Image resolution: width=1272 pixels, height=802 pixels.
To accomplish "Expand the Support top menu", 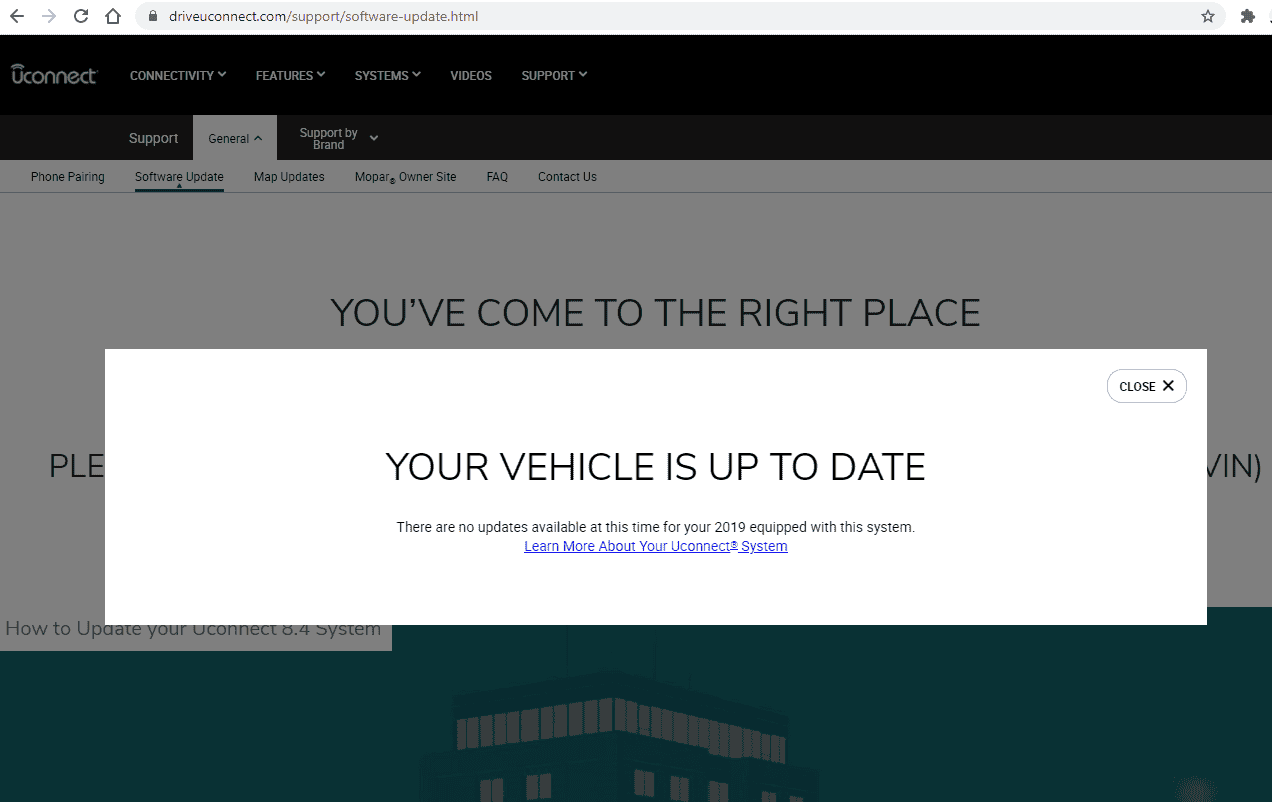I will point(554,75).
